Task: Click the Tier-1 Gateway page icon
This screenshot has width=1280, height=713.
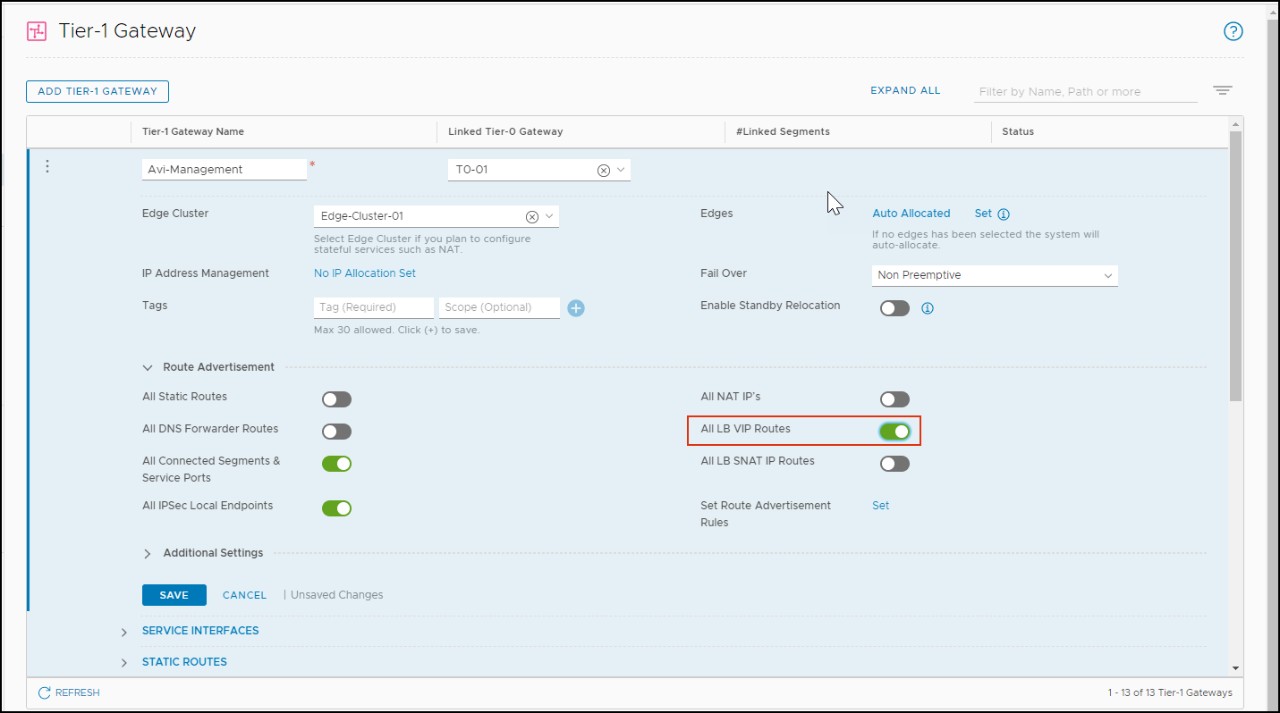Action: [37, 31]
